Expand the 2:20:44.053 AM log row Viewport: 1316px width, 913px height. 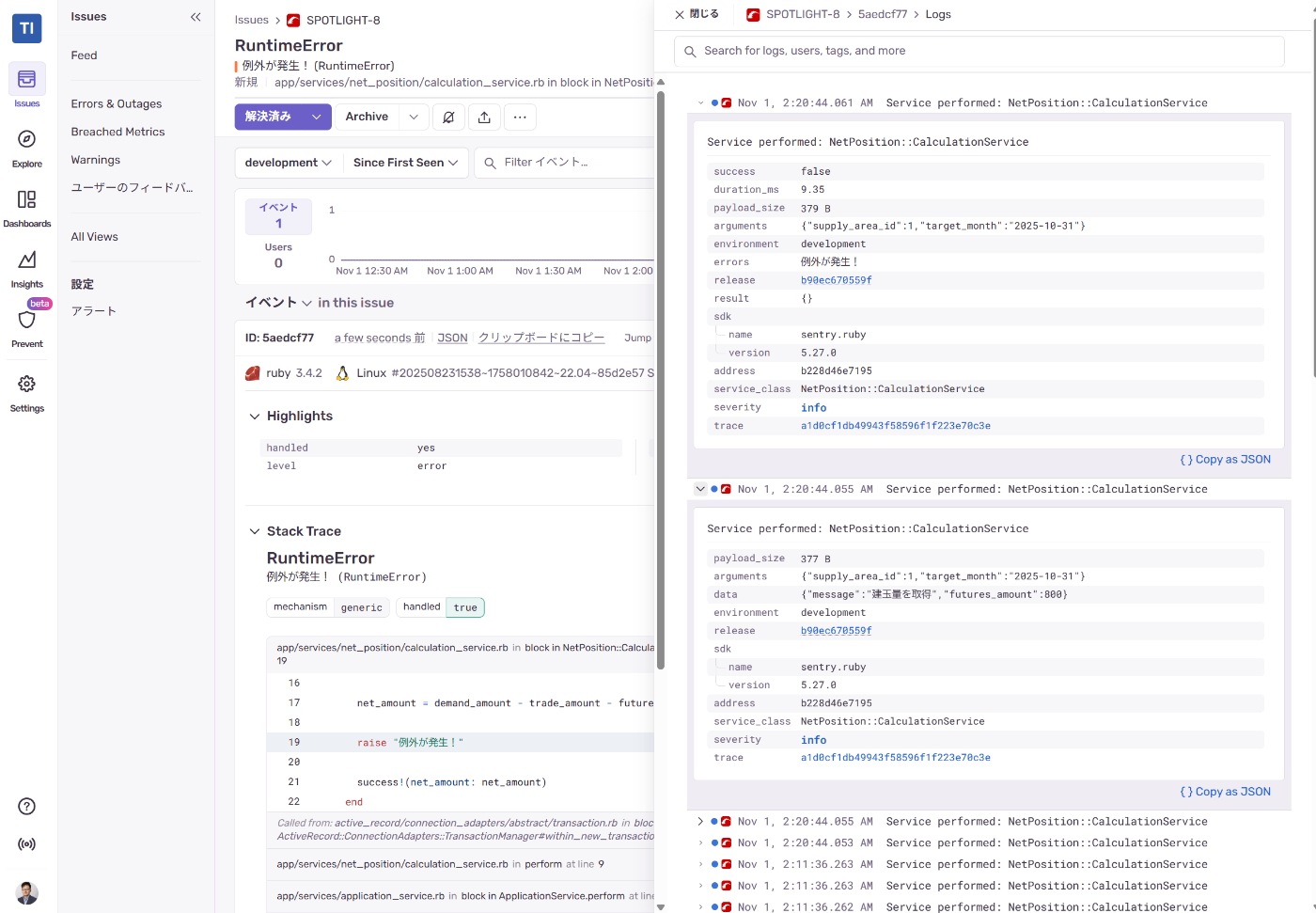(x=700, y=843)
